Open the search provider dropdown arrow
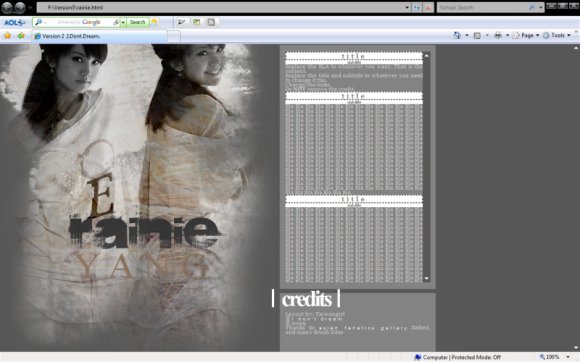This screenshot has height=362, width=580. 540,7
